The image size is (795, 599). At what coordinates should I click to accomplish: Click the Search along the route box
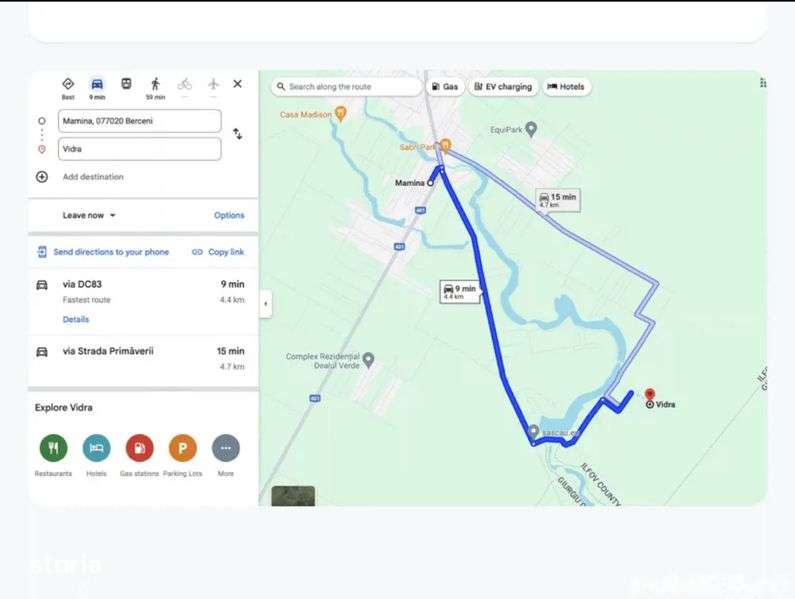[x=347, y=87]
